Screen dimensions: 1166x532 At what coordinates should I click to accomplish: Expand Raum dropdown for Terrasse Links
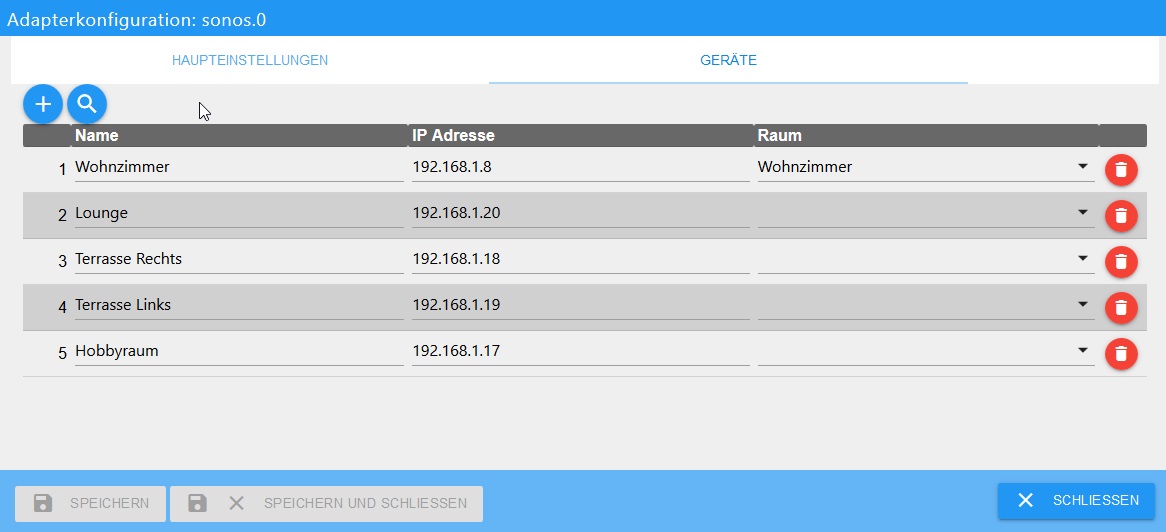tap(926, 305)
